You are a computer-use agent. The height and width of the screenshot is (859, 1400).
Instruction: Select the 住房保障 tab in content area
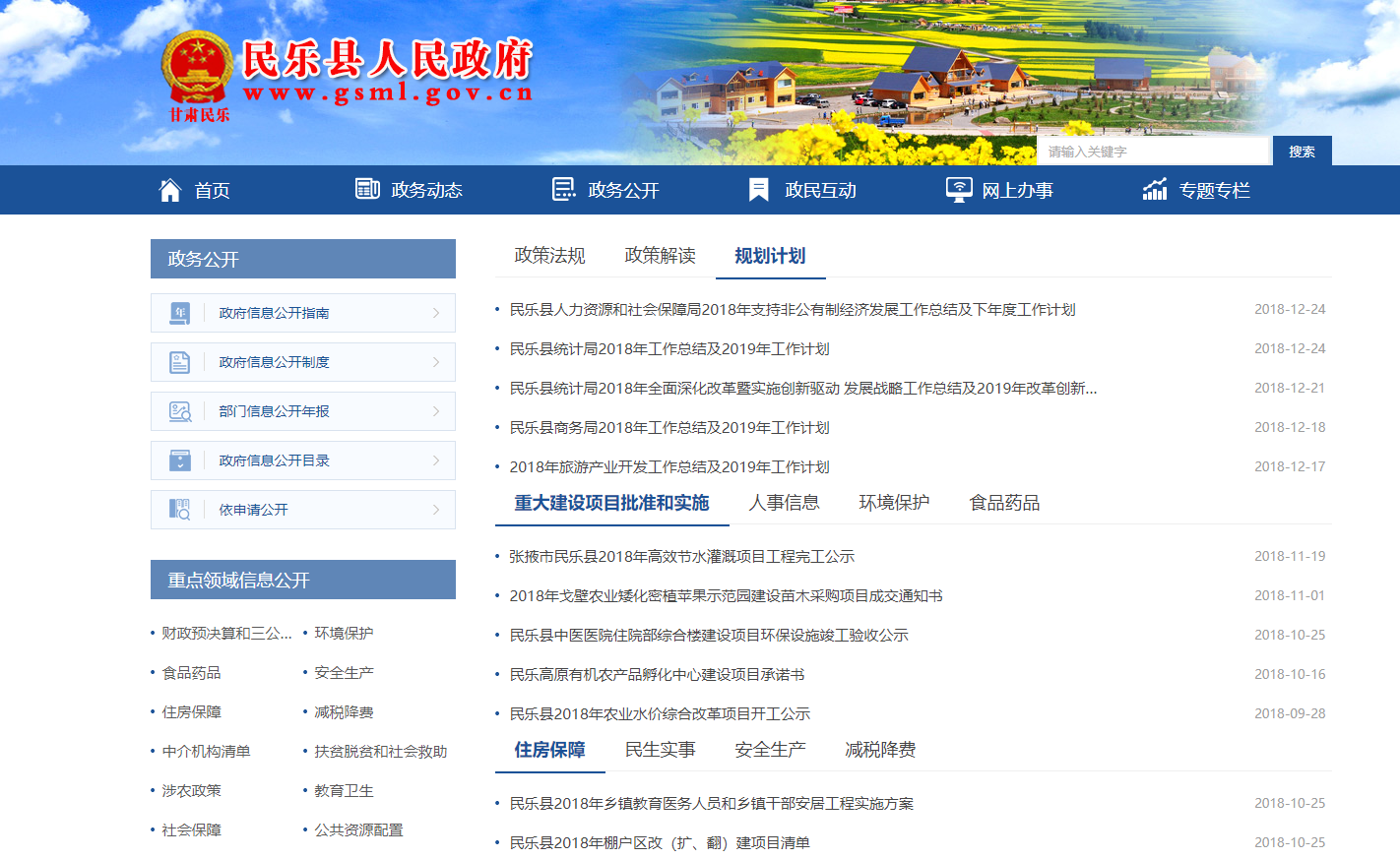[x=549, y=750]
